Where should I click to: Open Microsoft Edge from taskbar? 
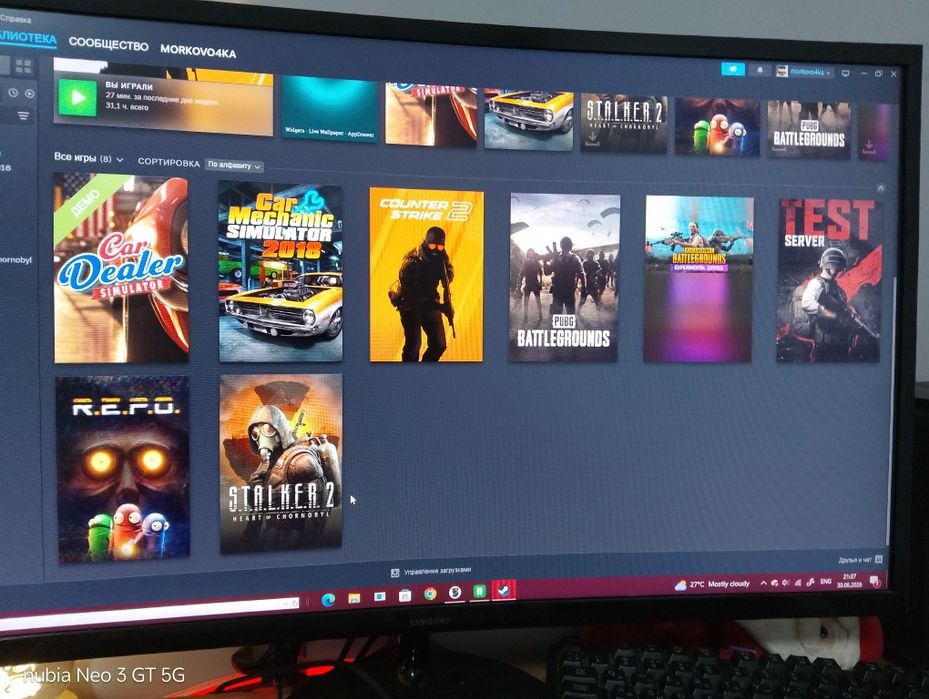pyautogui.click(x=328, y=599)
